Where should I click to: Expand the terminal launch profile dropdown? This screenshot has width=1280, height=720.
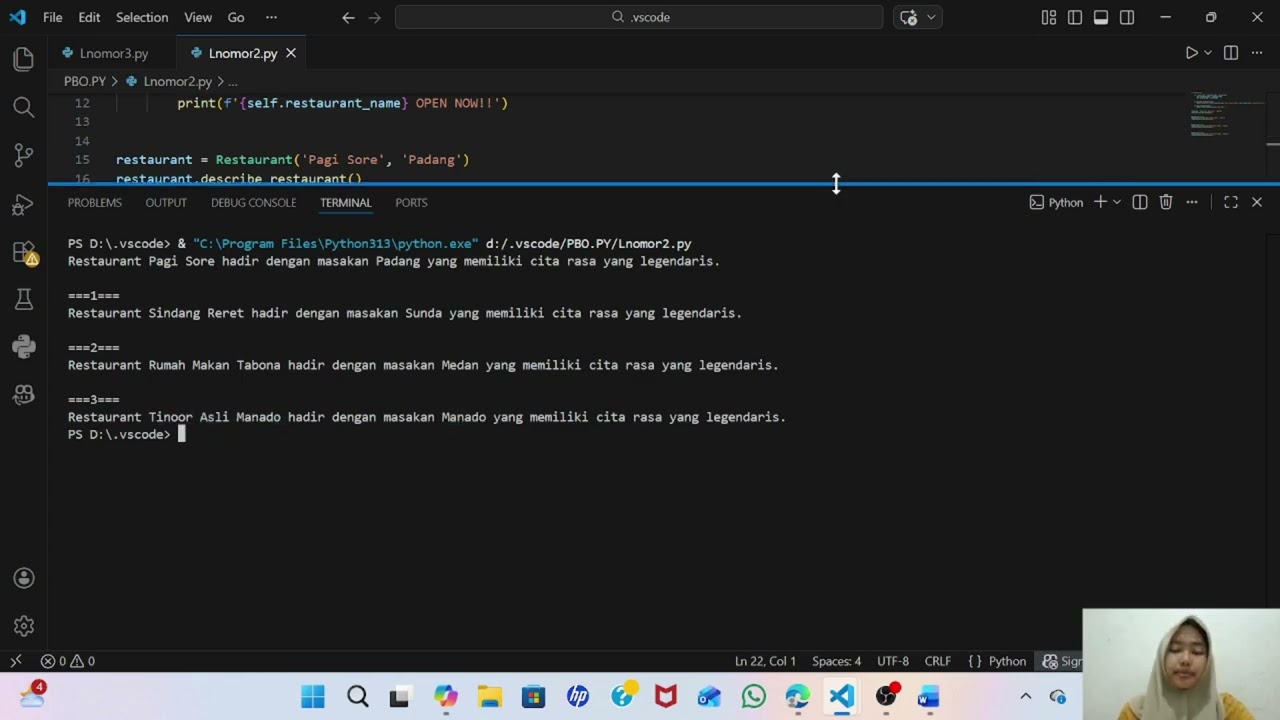pos(1117,202)
